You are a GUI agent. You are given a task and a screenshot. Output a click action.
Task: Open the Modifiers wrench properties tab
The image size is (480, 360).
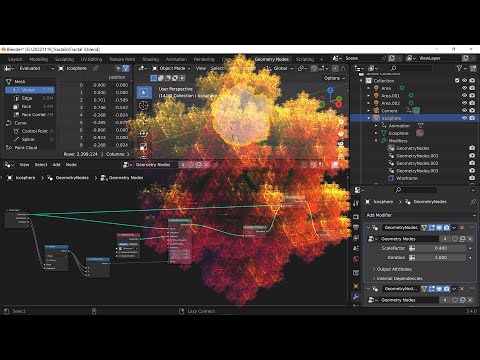[356, 296]
